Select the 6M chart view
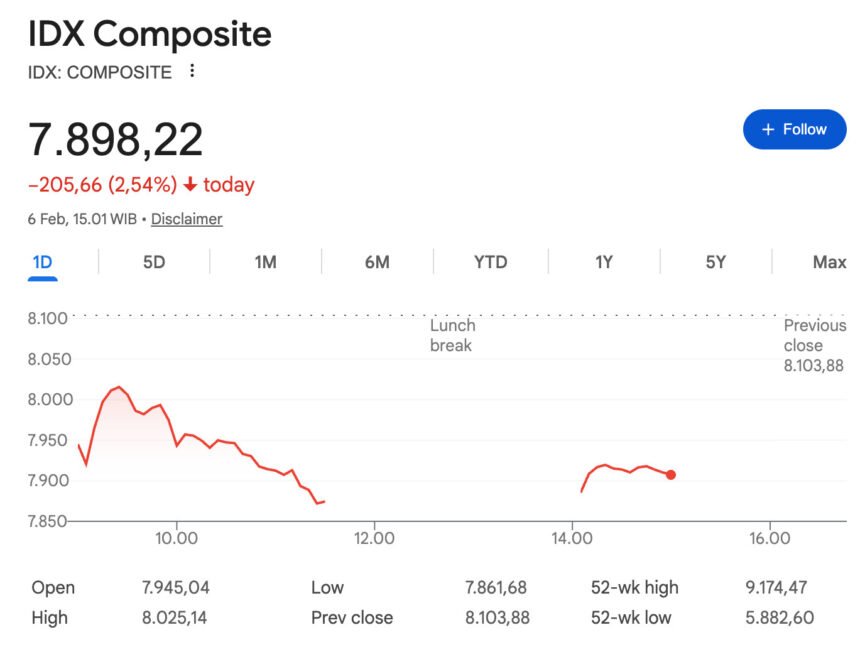Screen dimensions: 860x657 pyautogui.click(x=376, y=261)
